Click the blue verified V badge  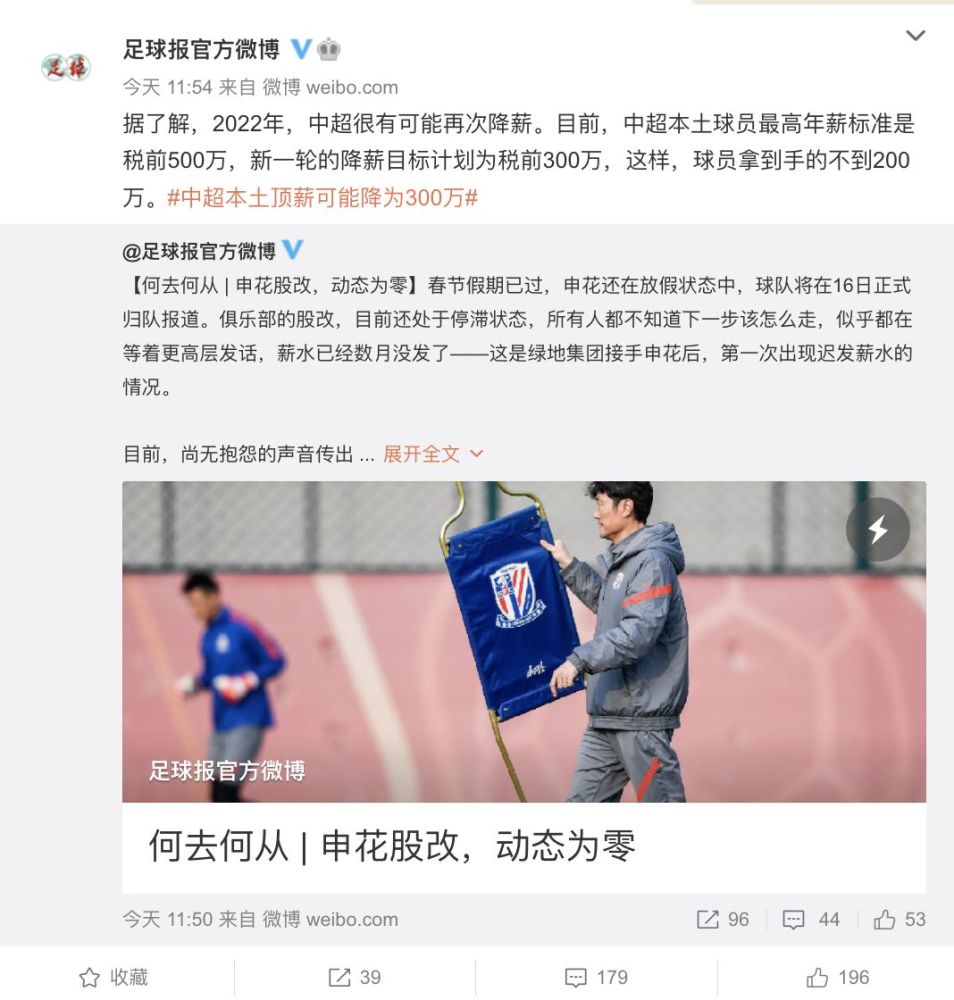[301, 49]
